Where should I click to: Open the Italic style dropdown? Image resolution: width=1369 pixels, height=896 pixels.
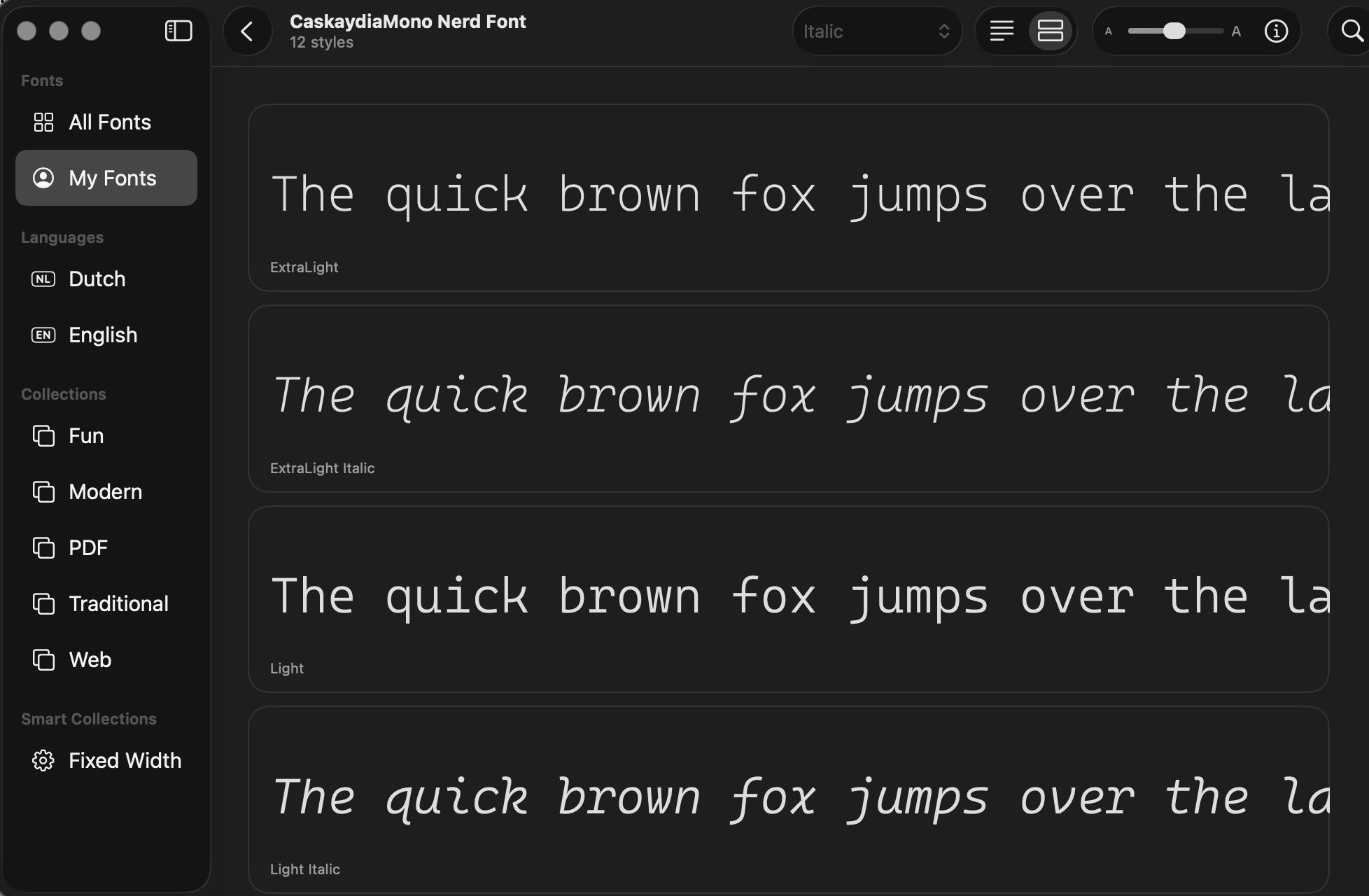point(868,31)
